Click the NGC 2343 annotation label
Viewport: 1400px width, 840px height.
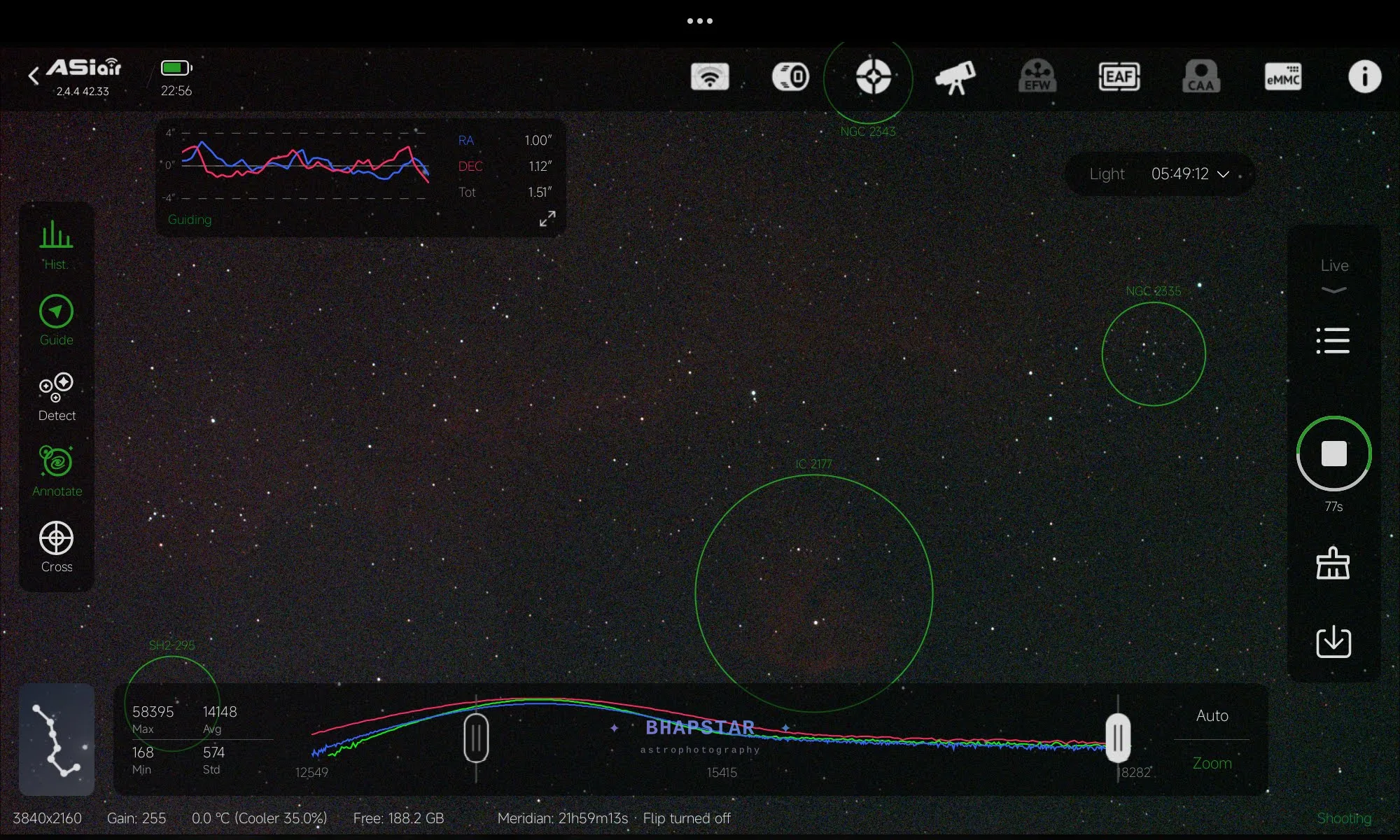pos(868,131)
